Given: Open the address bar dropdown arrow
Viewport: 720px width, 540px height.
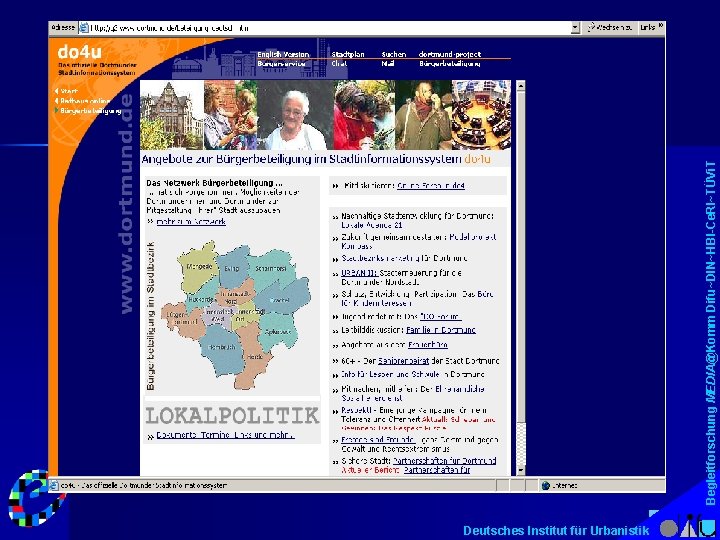Looking at the screenshot, I should click(575, 28).
